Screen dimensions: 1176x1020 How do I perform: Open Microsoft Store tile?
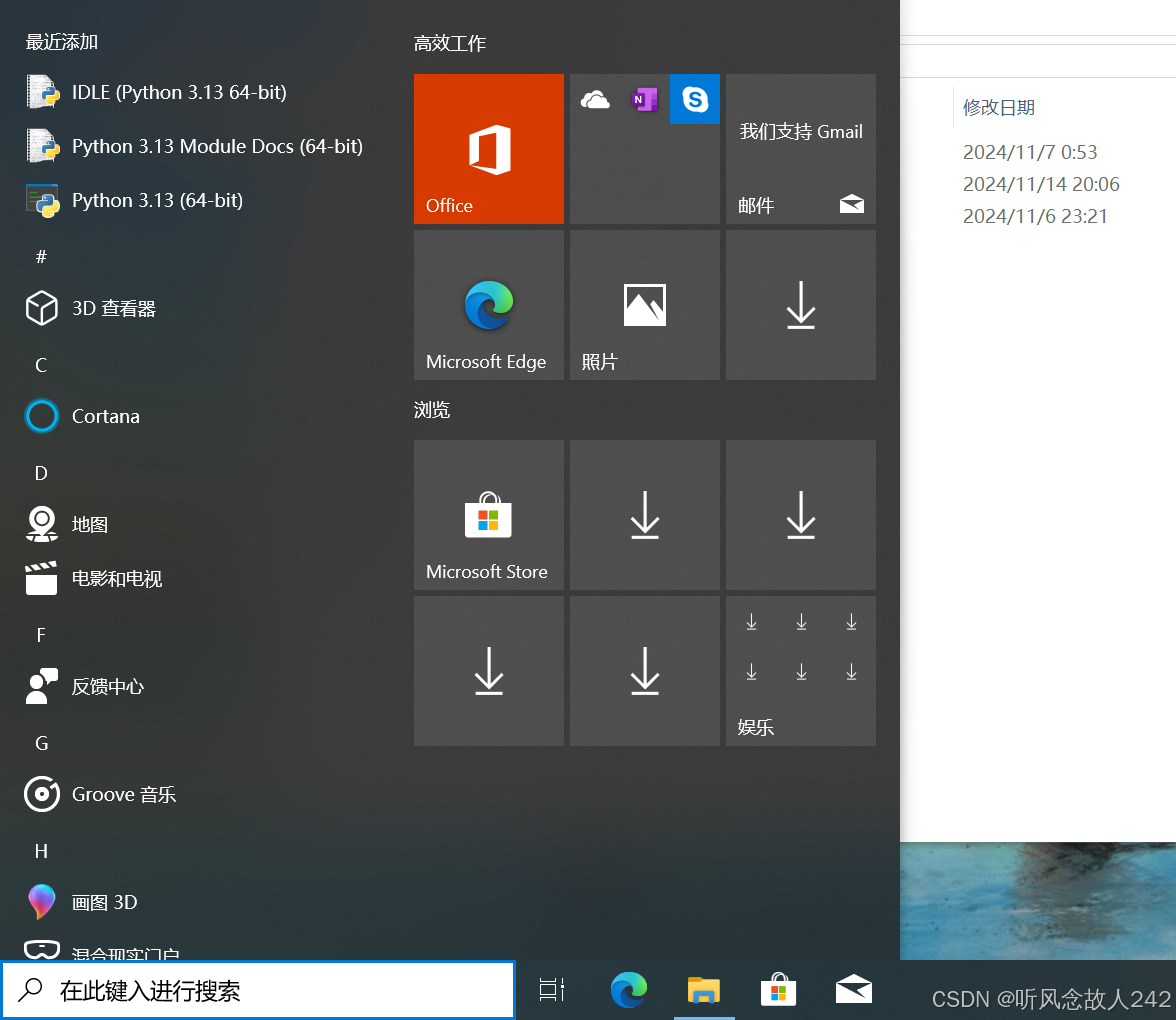tap(488, 514)
